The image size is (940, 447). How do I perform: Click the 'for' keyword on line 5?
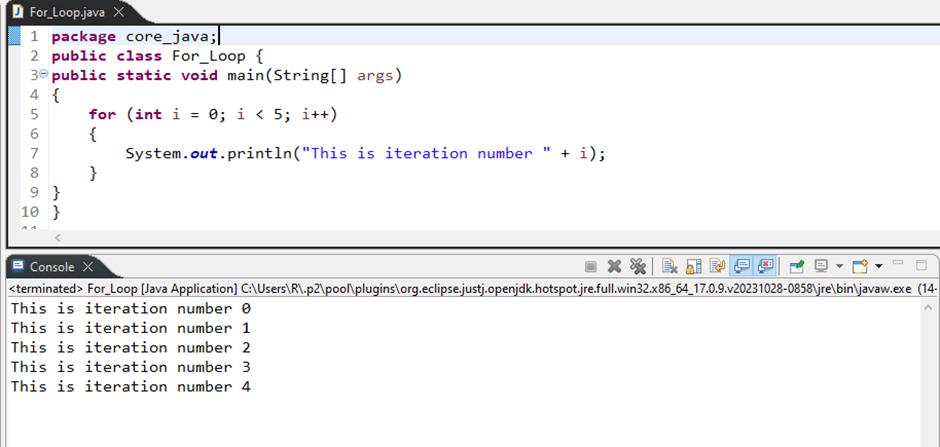coord(103,114)
